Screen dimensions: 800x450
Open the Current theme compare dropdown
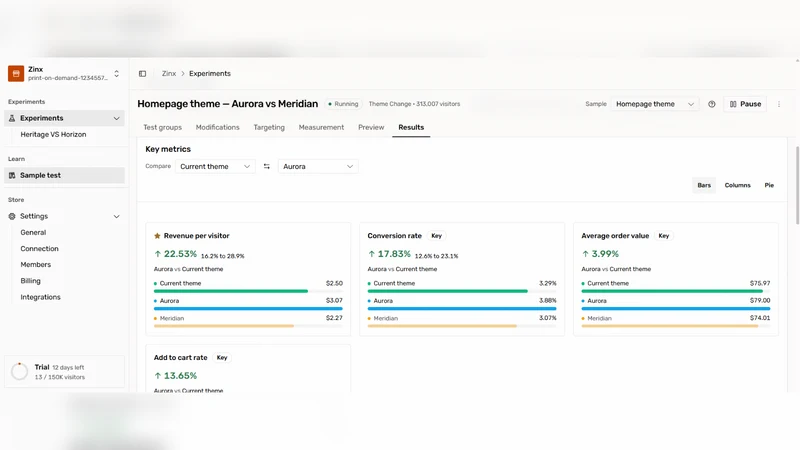click(215, 166)
